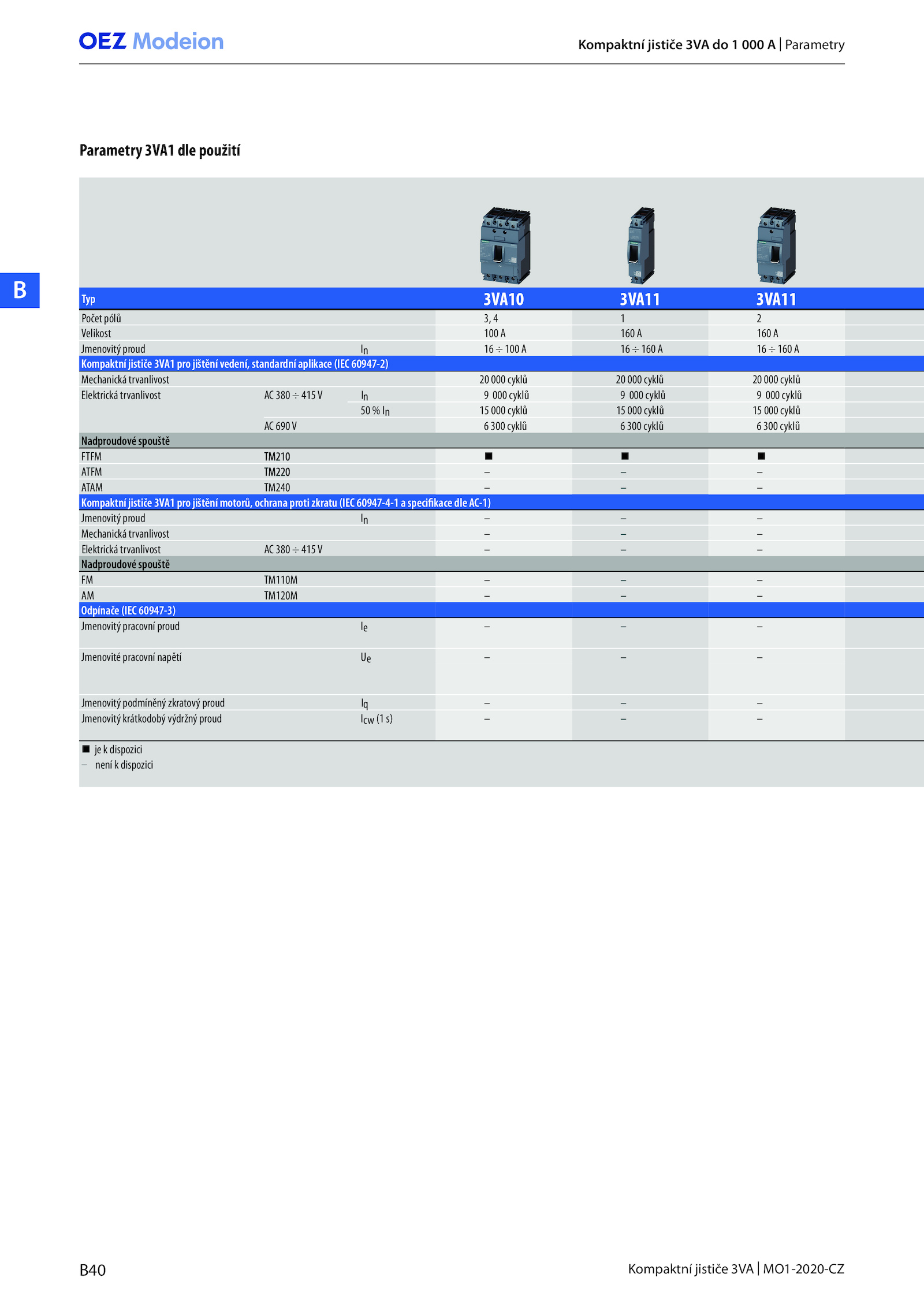Image resolution: width=924 pixels, height=1307 pixels.
Task: Click the 'Parametry' text in page header
Action: [x=815, y=45]
